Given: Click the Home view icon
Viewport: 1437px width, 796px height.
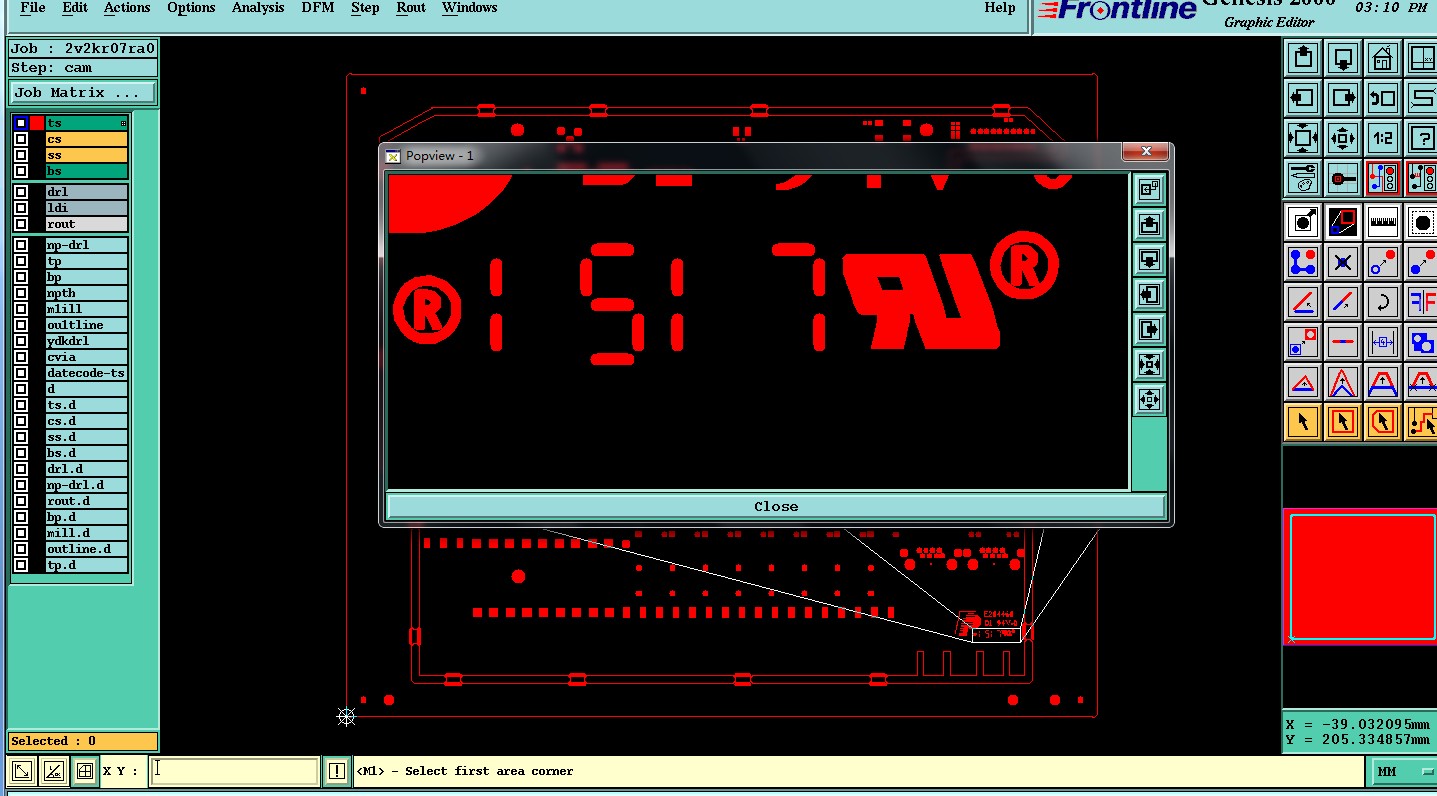Looking at the screenshot, I should pyautogui.click(x=1383, y=57).
